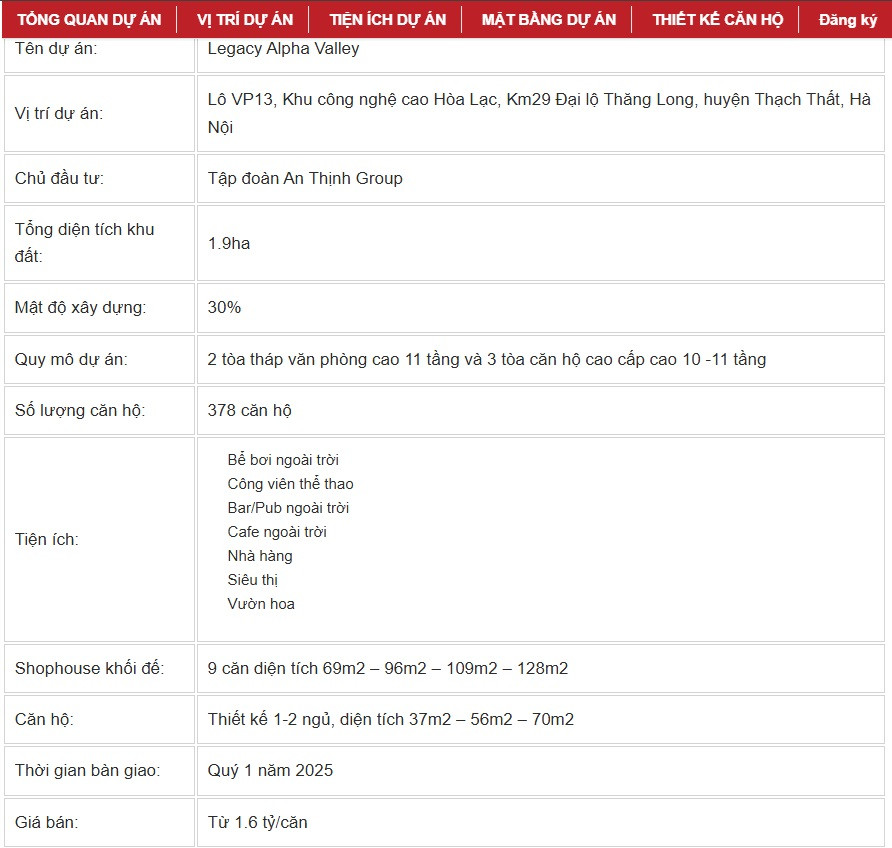Open the MẶT BẰNG DỰ ÁN tab
This screenshot has height=848, width=892.
(549, 20)
